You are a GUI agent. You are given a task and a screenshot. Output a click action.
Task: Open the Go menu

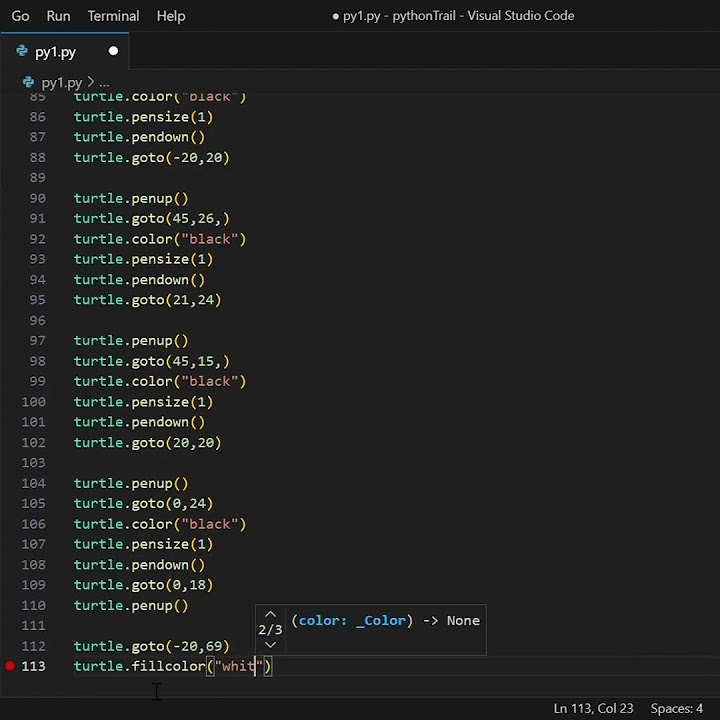[x=20, y=16]
